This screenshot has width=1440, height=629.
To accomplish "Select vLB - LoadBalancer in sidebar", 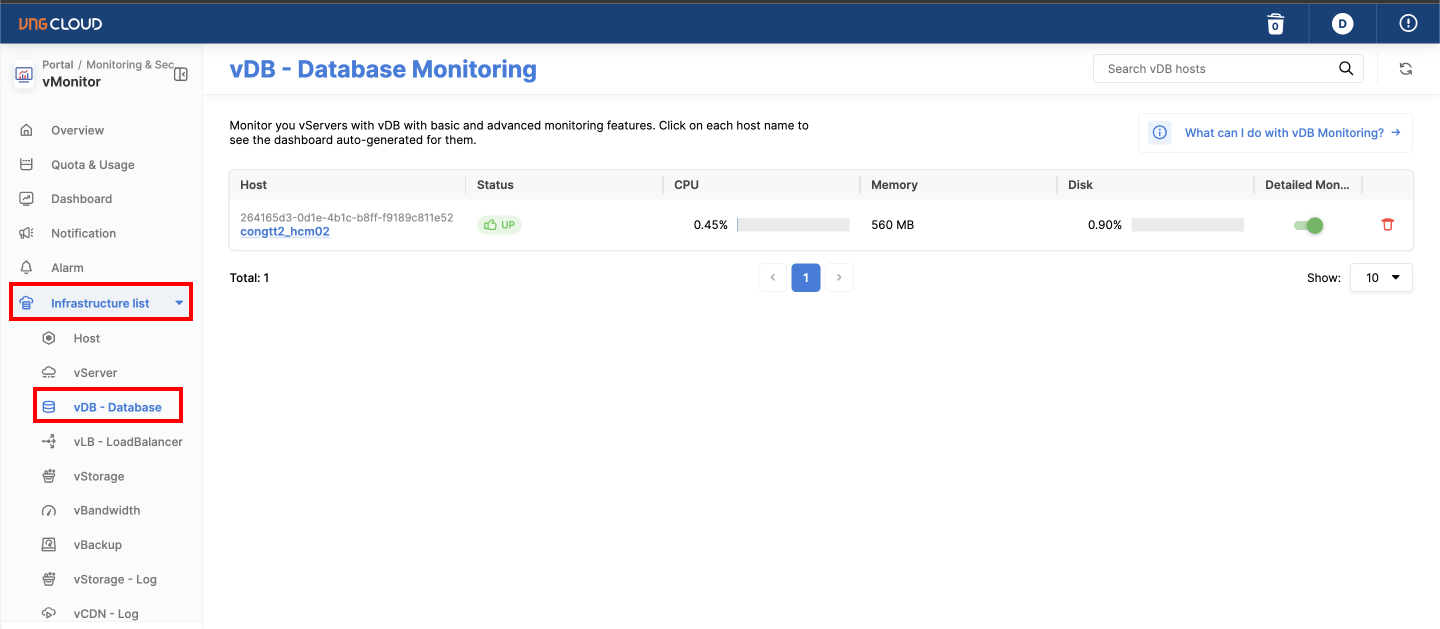I will (x=127, y=442).
